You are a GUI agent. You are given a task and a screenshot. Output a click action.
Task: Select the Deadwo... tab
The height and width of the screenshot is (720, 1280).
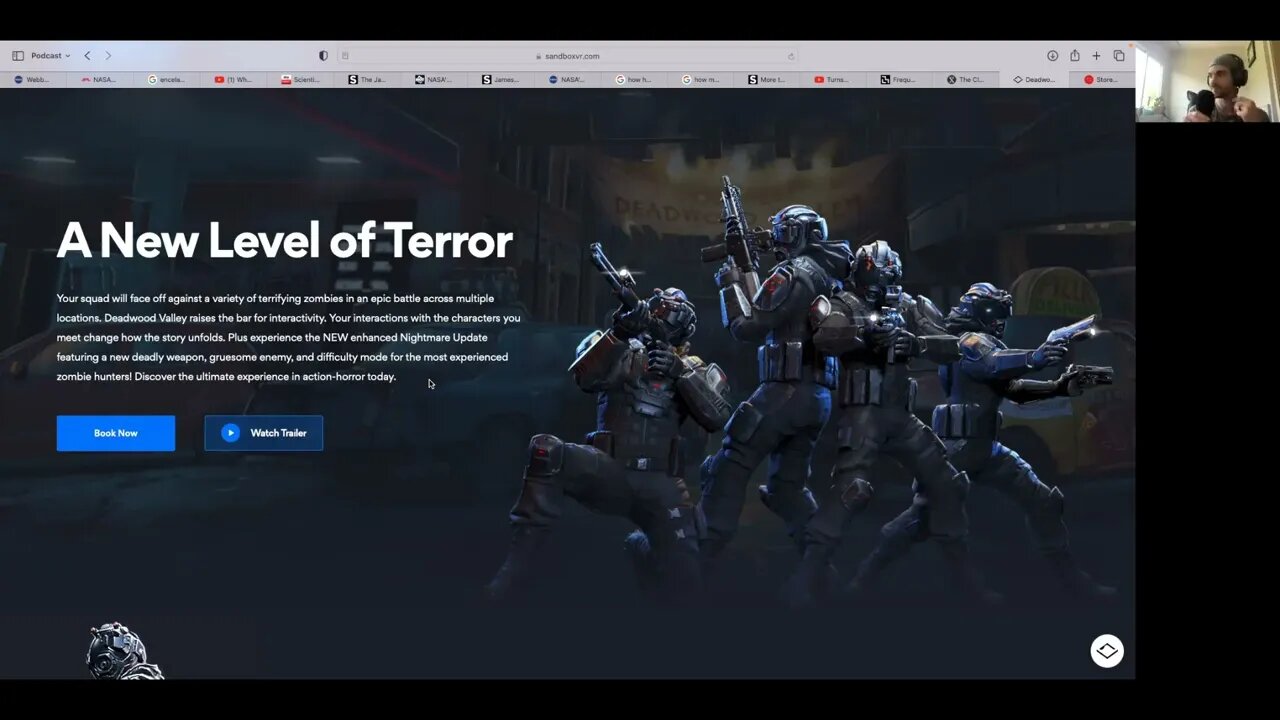tap(1033, 80)
